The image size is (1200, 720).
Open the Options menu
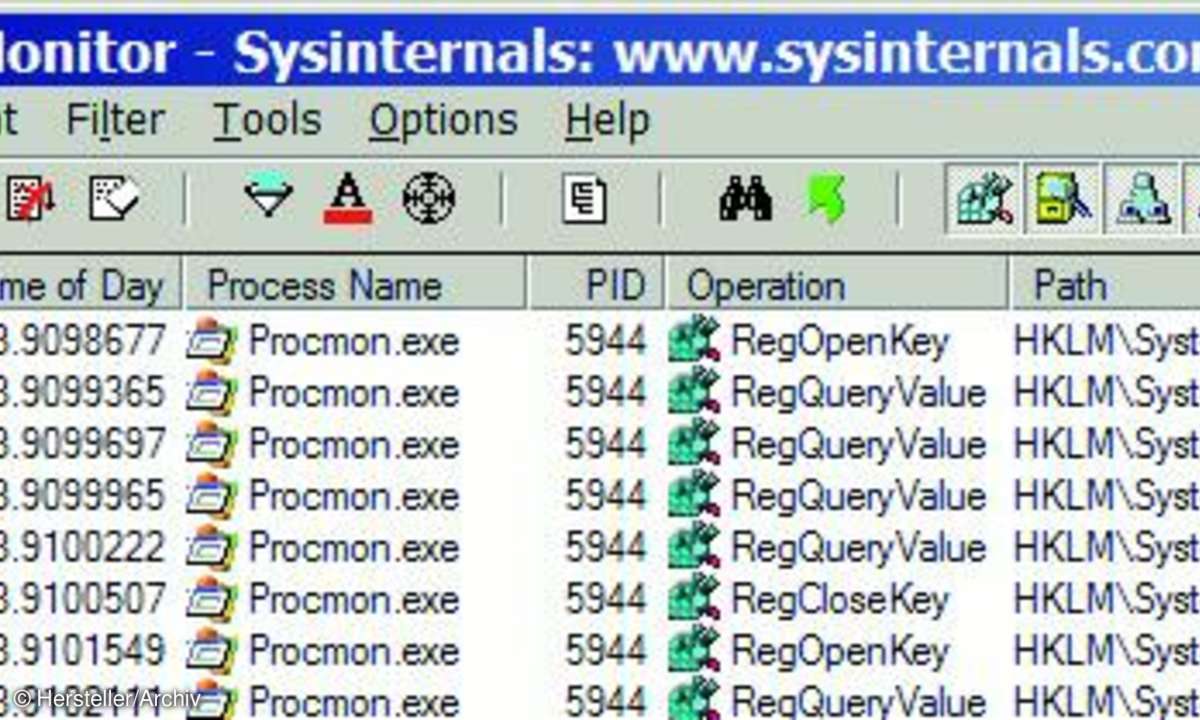444,121
